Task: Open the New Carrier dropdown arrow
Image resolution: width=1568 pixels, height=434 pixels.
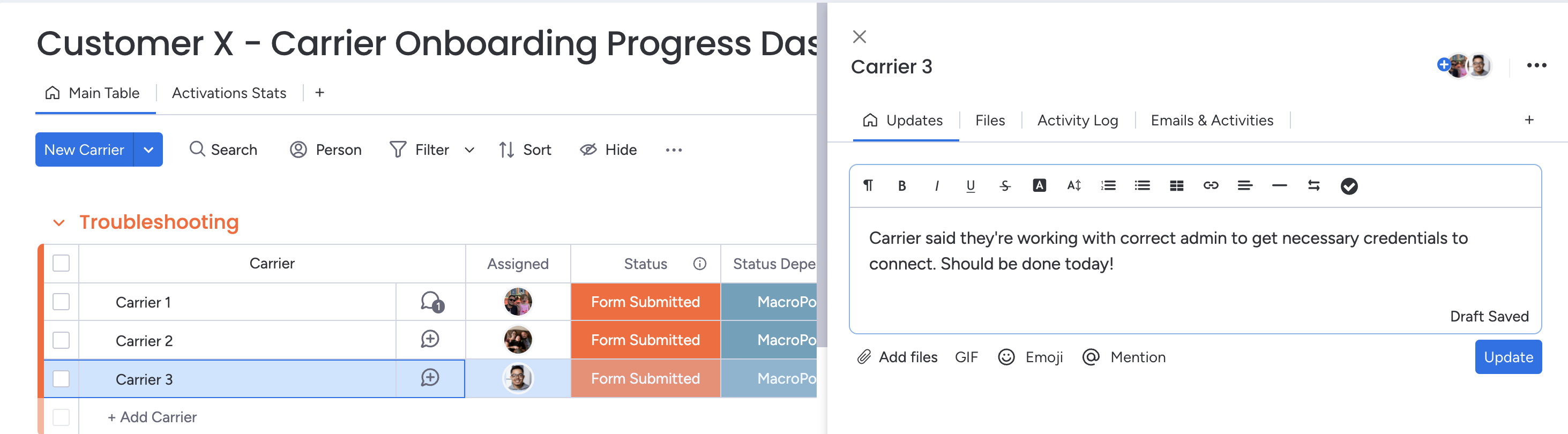Action: (148, 149)
